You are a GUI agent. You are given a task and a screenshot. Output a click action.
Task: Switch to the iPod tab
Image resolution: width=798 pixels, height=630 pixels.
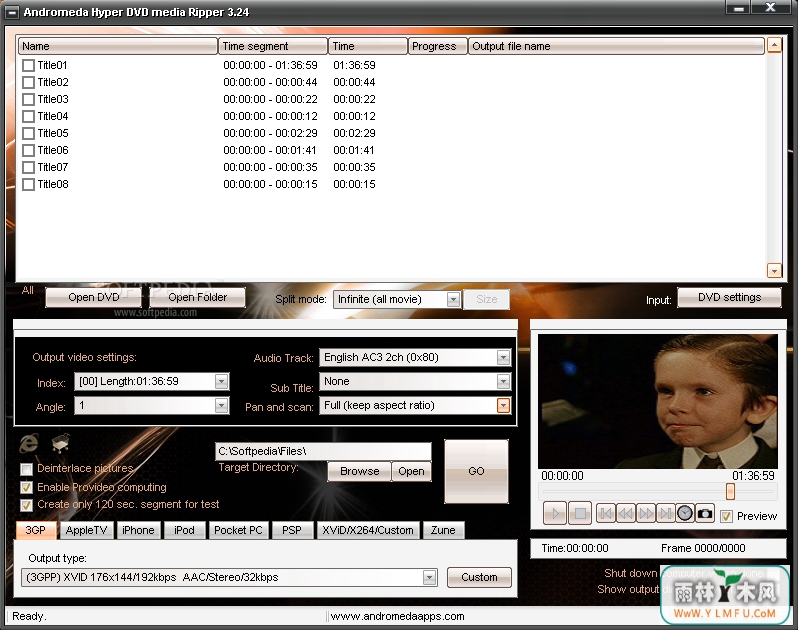[184, 530]
